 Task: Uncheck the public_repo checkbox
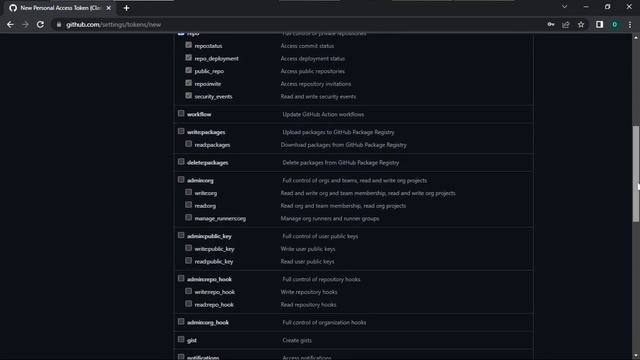point(189,70)
